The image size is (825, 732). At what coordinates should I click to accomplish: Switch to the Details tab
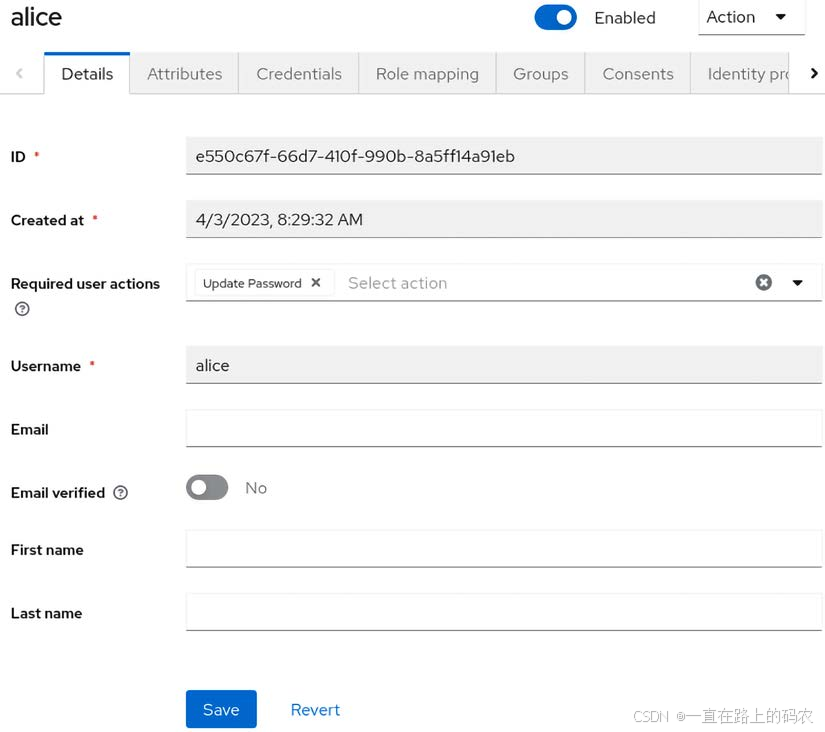(87, 74)
